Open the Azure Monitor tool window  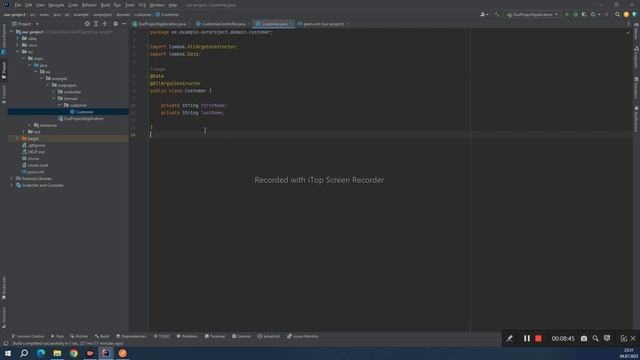[302, 336]
